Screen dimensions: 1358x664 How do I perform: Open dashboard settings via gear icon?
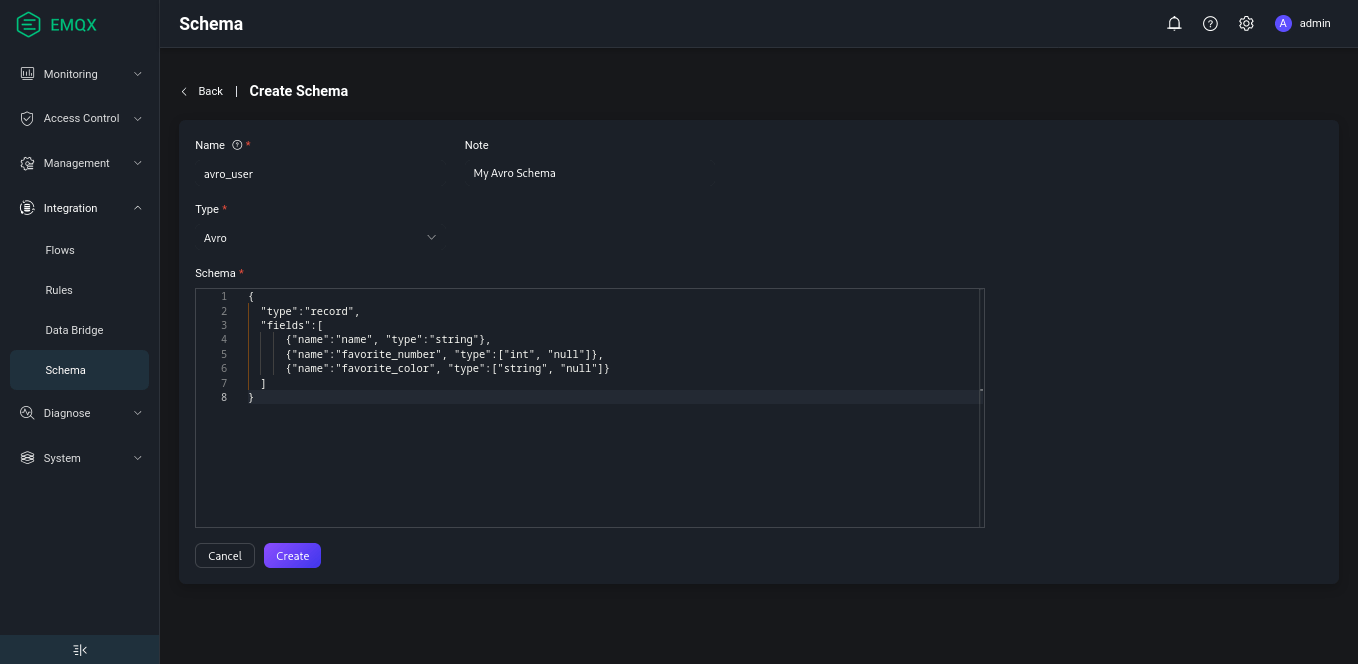click(x=1246, y=23)
